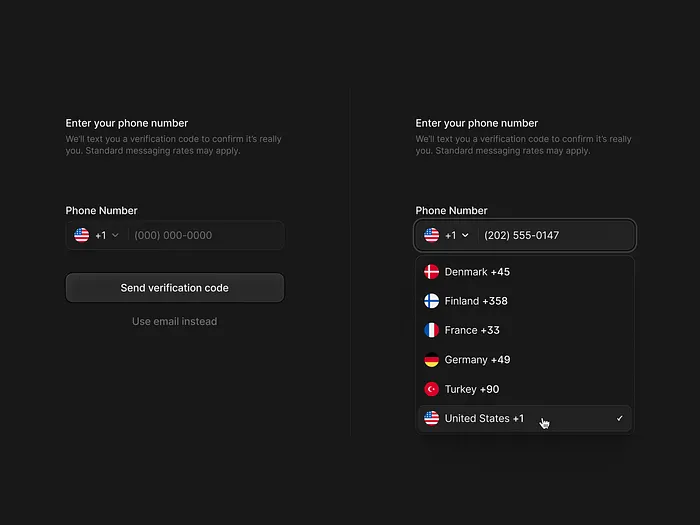This screenshot has width=700, height=525.
Task: Expand left country code chevron
Action: [x=115, y=236]
